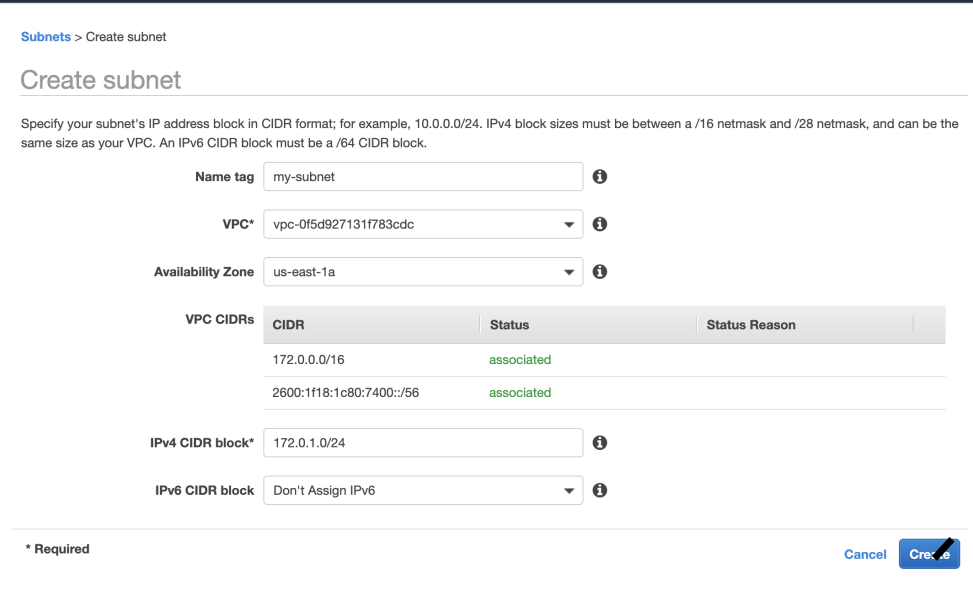973x600 pixels.
Task: Click the Name tag field containing my-subnet
Action: click(x=423, y=177)
